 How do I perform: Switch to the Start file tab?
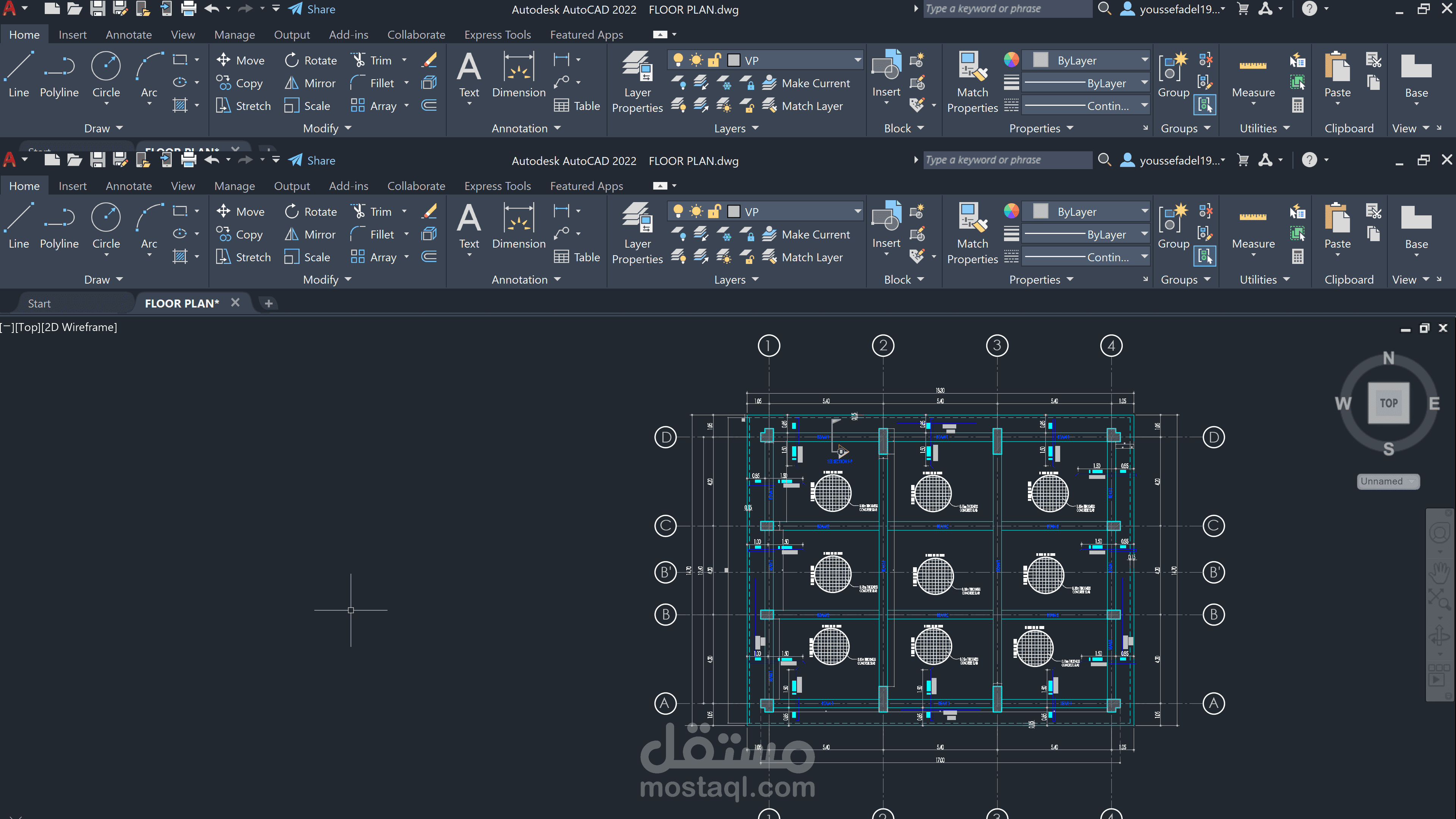[x=39, y=303]
